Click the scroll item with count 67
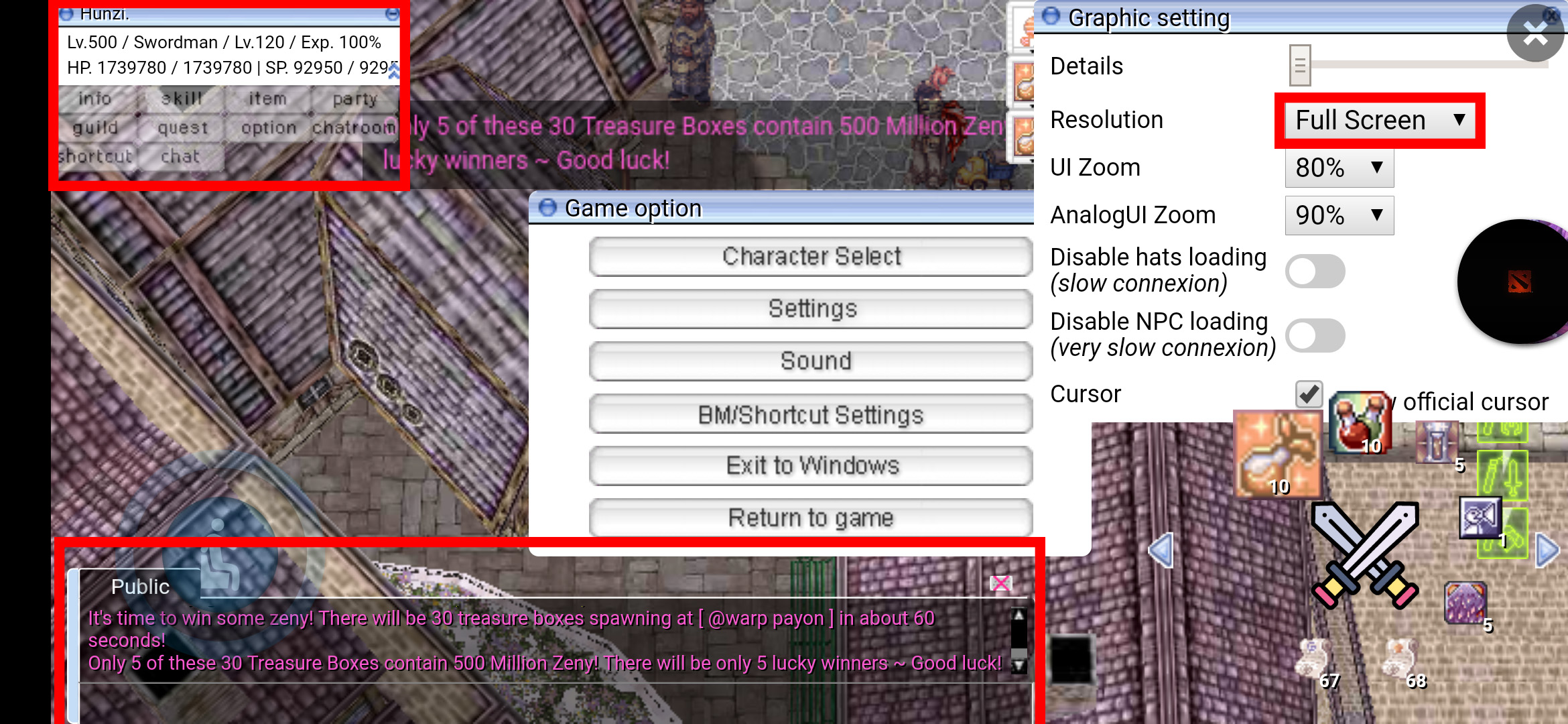 click(x=1315, y=660)
